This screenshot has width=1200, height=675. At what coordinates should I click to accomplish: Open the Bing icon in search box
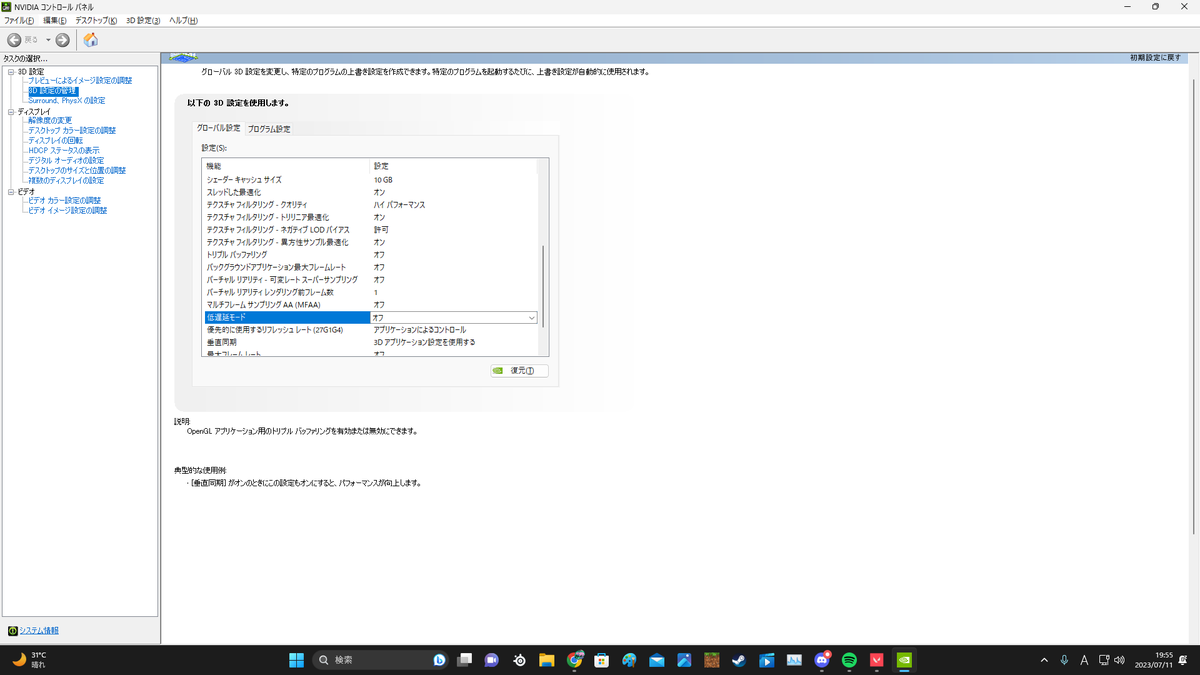coord(439,660)
